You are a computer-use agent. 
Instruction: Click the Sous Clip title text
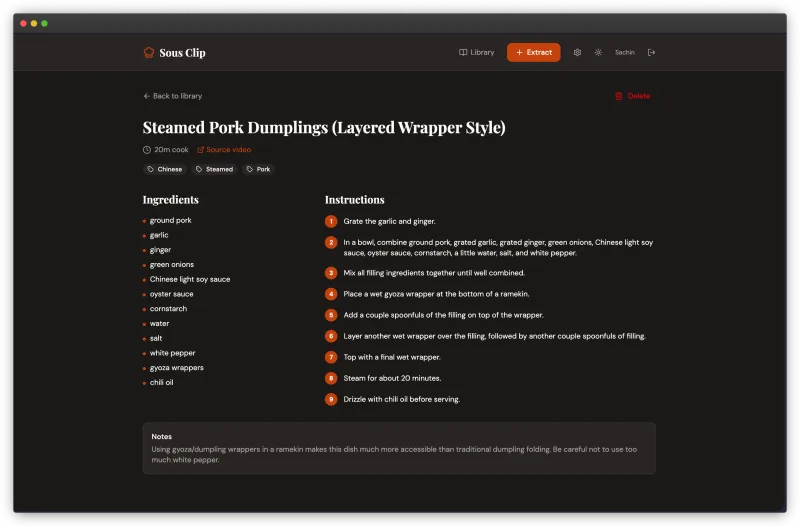[x=182, y=53]
